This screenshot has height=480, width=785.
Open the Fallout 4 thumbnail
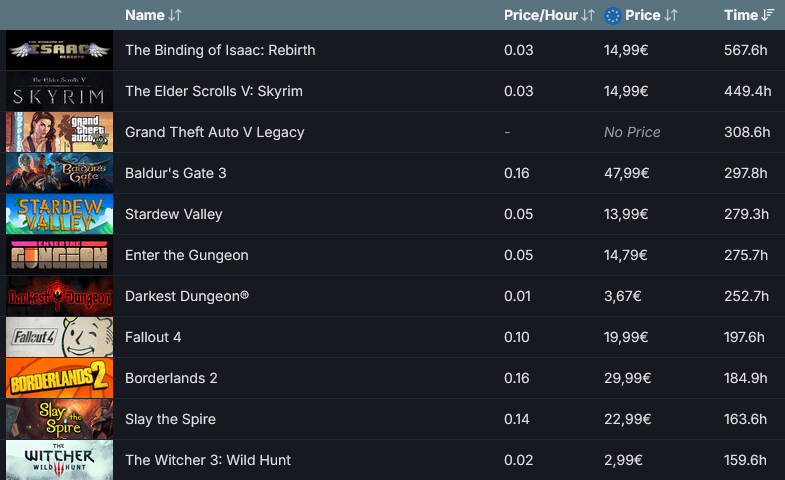pos(60,337)
